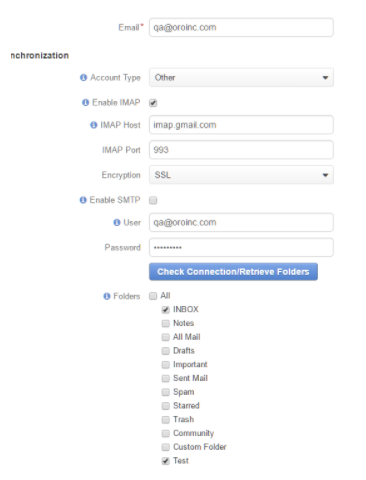This screenshot has width=366, height=480.
Task: Open the Account Type dropdown
Action: point(241,78)
